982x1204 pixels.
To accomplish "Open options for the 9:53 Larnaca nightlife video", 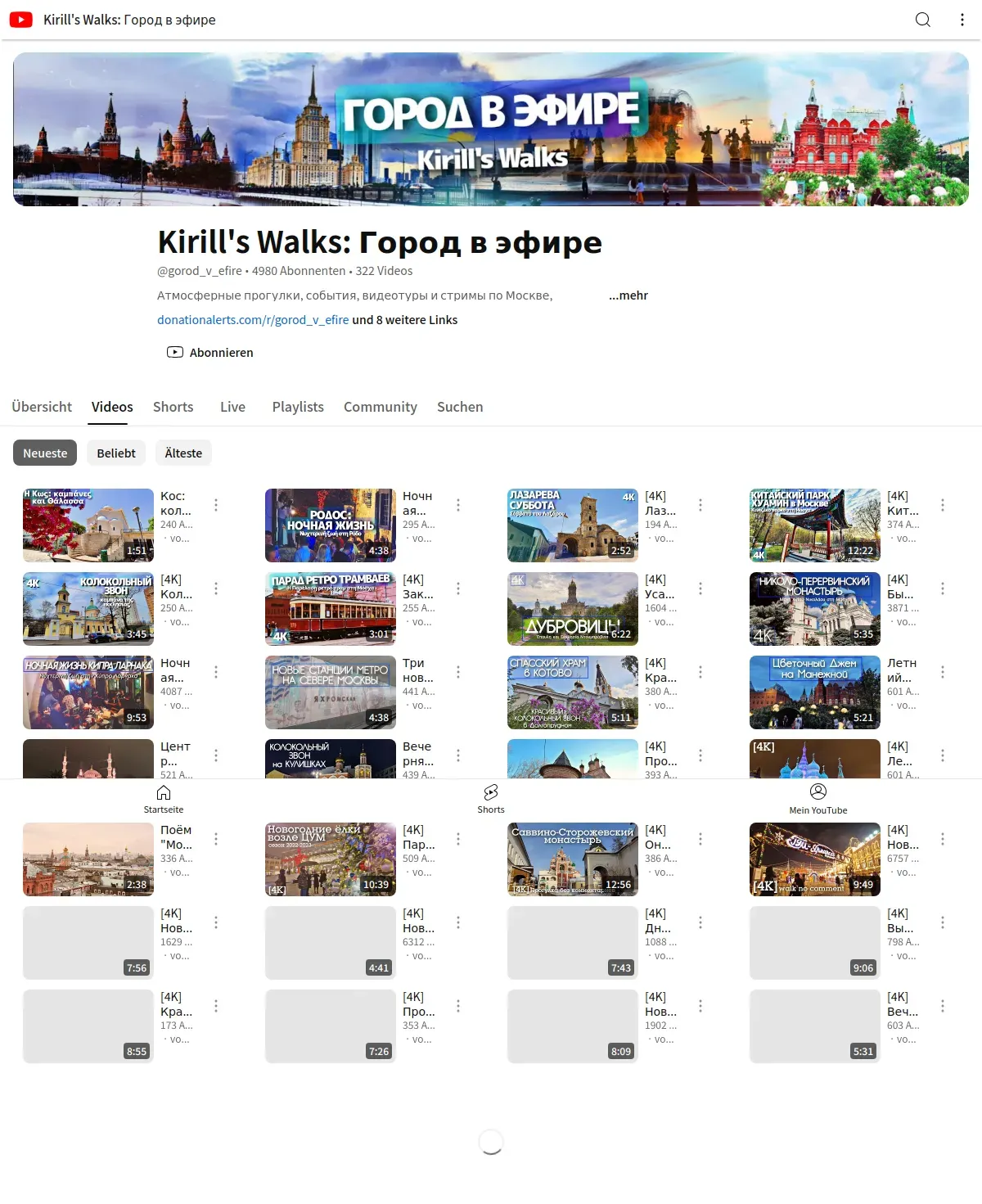I will [x=216, y=672].
